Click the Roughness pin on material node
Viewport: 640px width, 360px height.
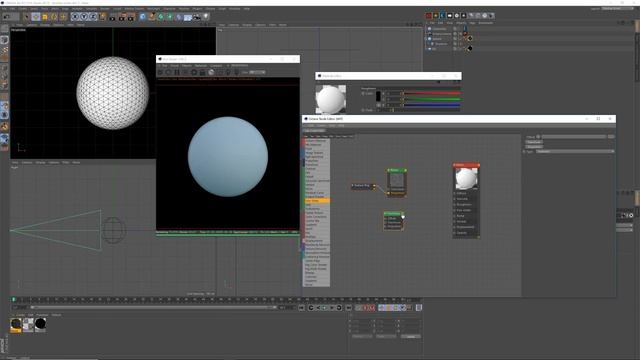(x=454, y=204)
